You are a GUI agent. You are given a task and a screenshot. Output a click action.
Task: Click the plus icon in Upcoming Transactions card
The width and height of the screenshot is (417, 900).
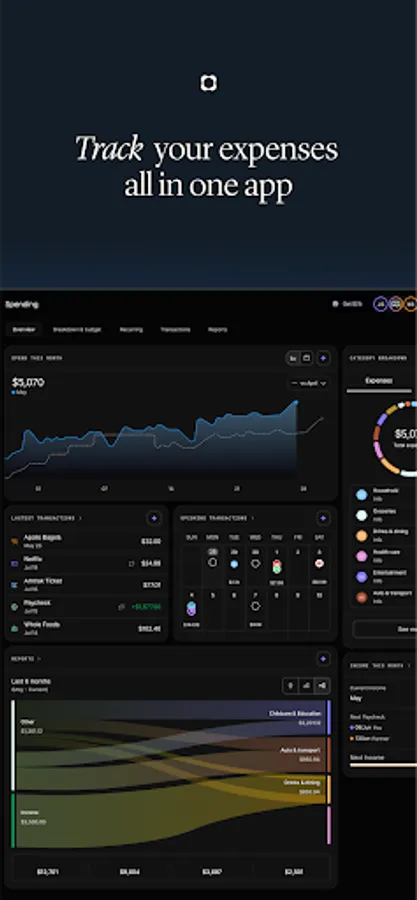pyautogui.click(x=323, y=518)
